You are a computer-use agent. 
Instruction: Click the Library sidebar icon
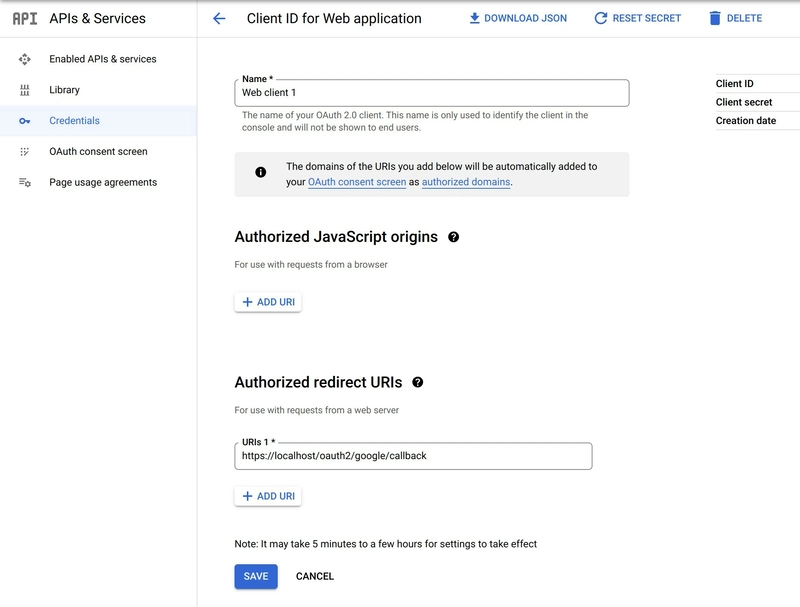(x=25, y=90)
